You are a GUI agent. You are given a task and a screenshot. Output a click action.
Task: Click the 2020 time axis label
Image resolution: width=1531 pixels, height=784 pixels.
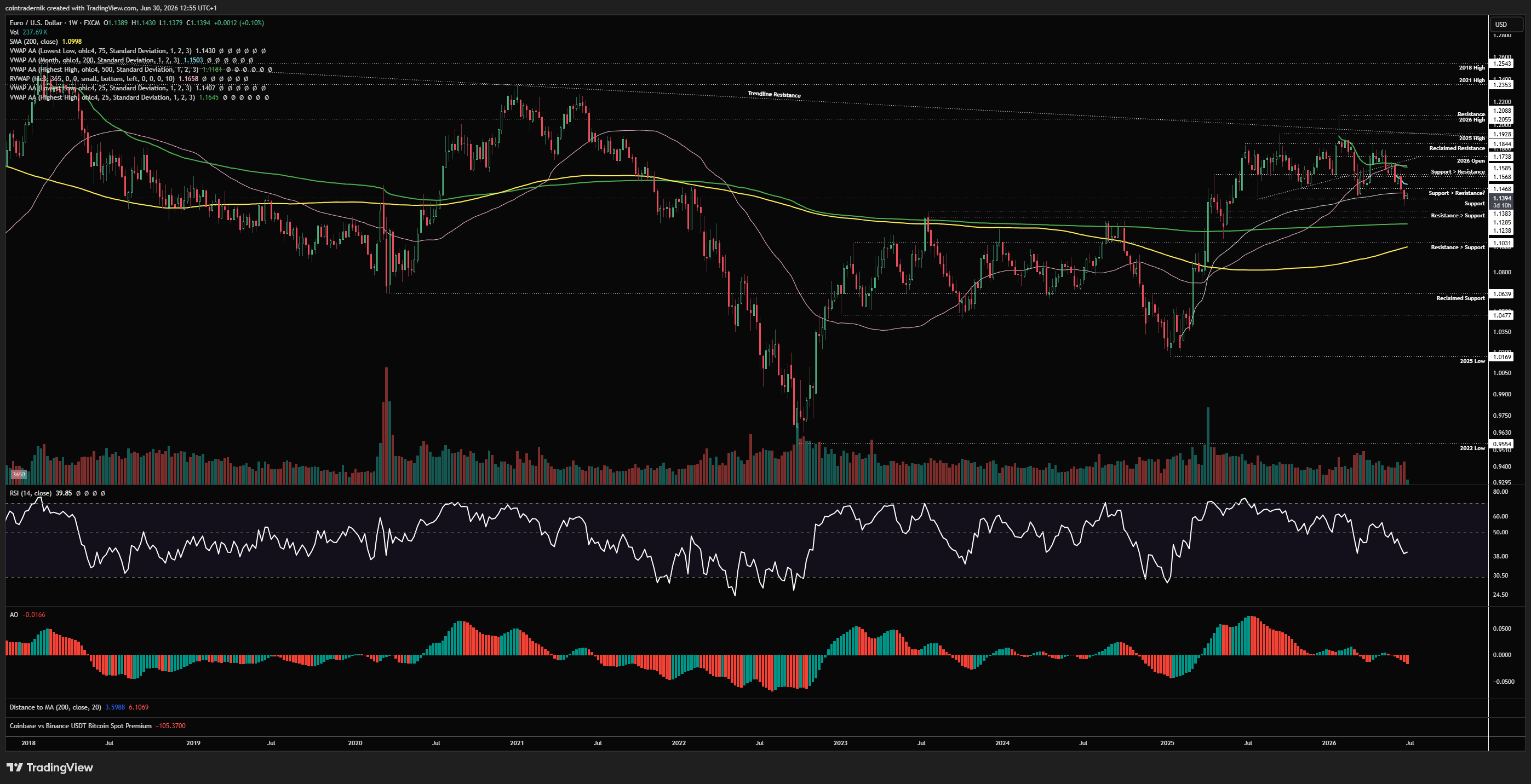[355, 743]
